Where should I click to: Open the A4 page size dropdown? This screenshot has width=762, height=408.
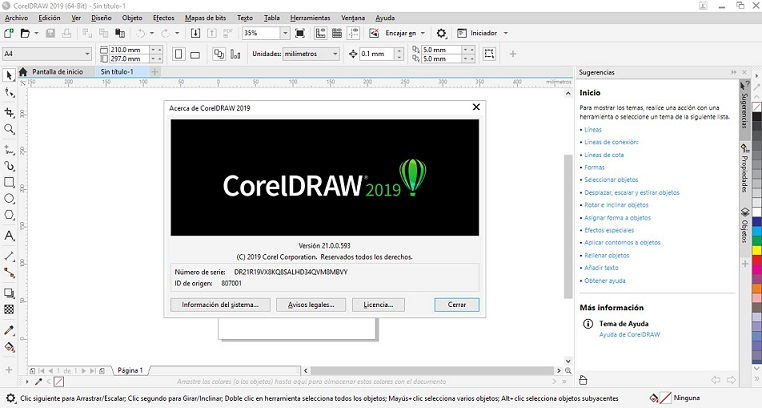[x=87, y=53]
